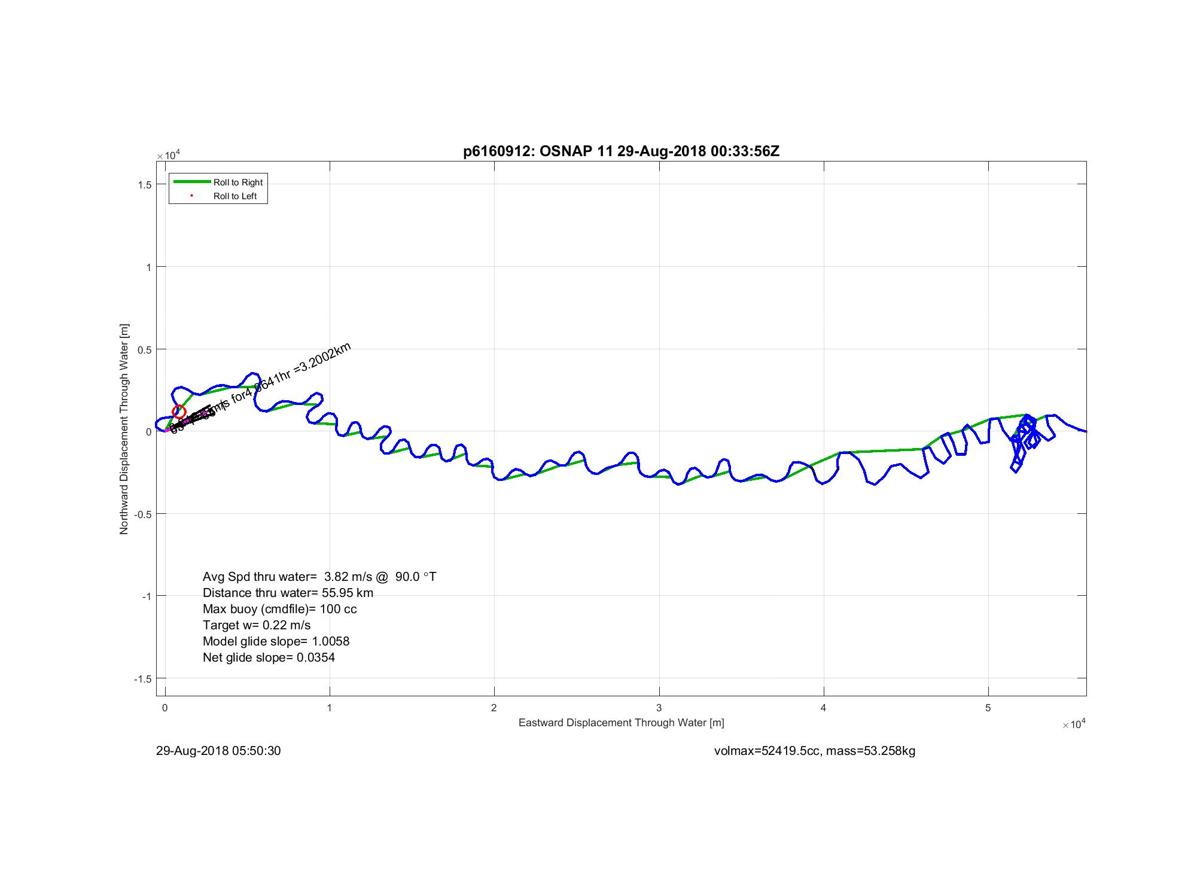Click the x-axis label 'Eastward Displacement Through Water [m]'
Viewport: 1200px width, 889px height.
(x=621, y=722)
